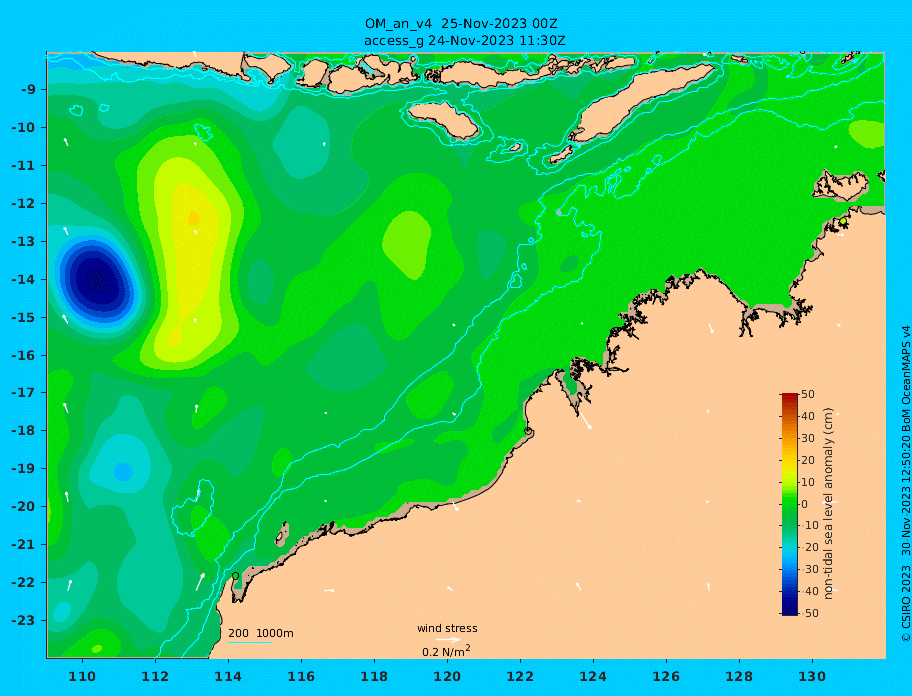This screenshot has width=912, height=696.
Task: Click the small blue anomaly spot near latitude -19
Action: point(123,471)
